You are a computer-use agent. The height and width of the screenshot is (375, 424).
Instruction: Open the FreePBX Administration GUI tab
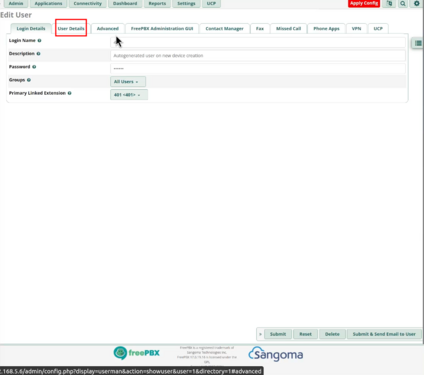coord(162,29)
